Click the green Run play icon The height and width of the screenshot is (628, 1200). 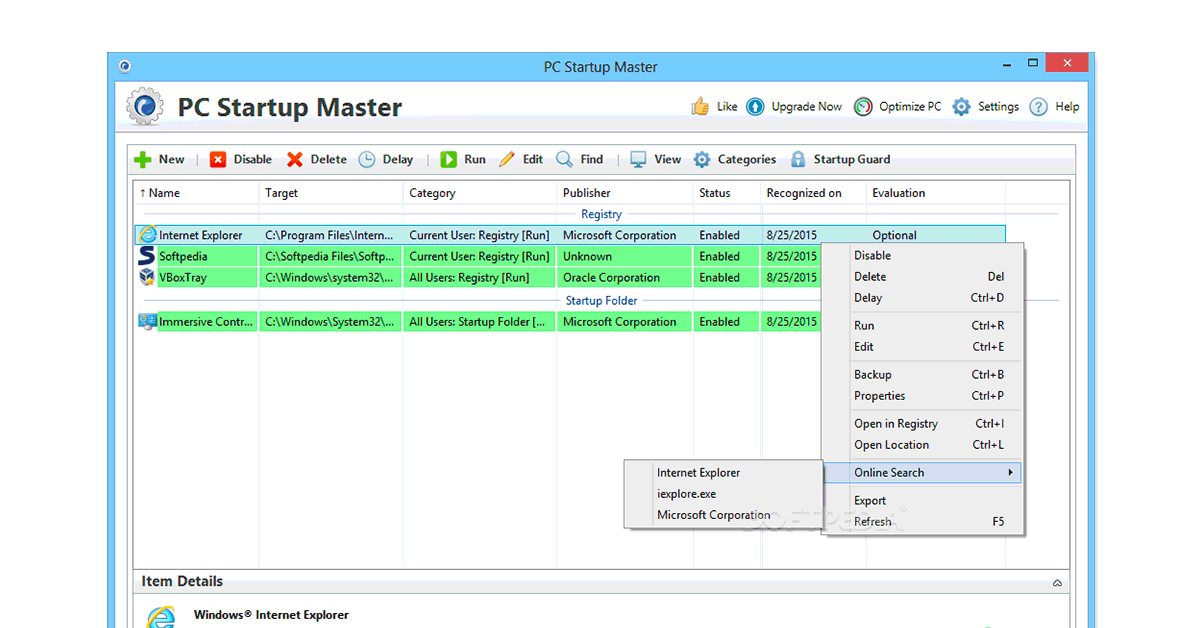point(449,160)
